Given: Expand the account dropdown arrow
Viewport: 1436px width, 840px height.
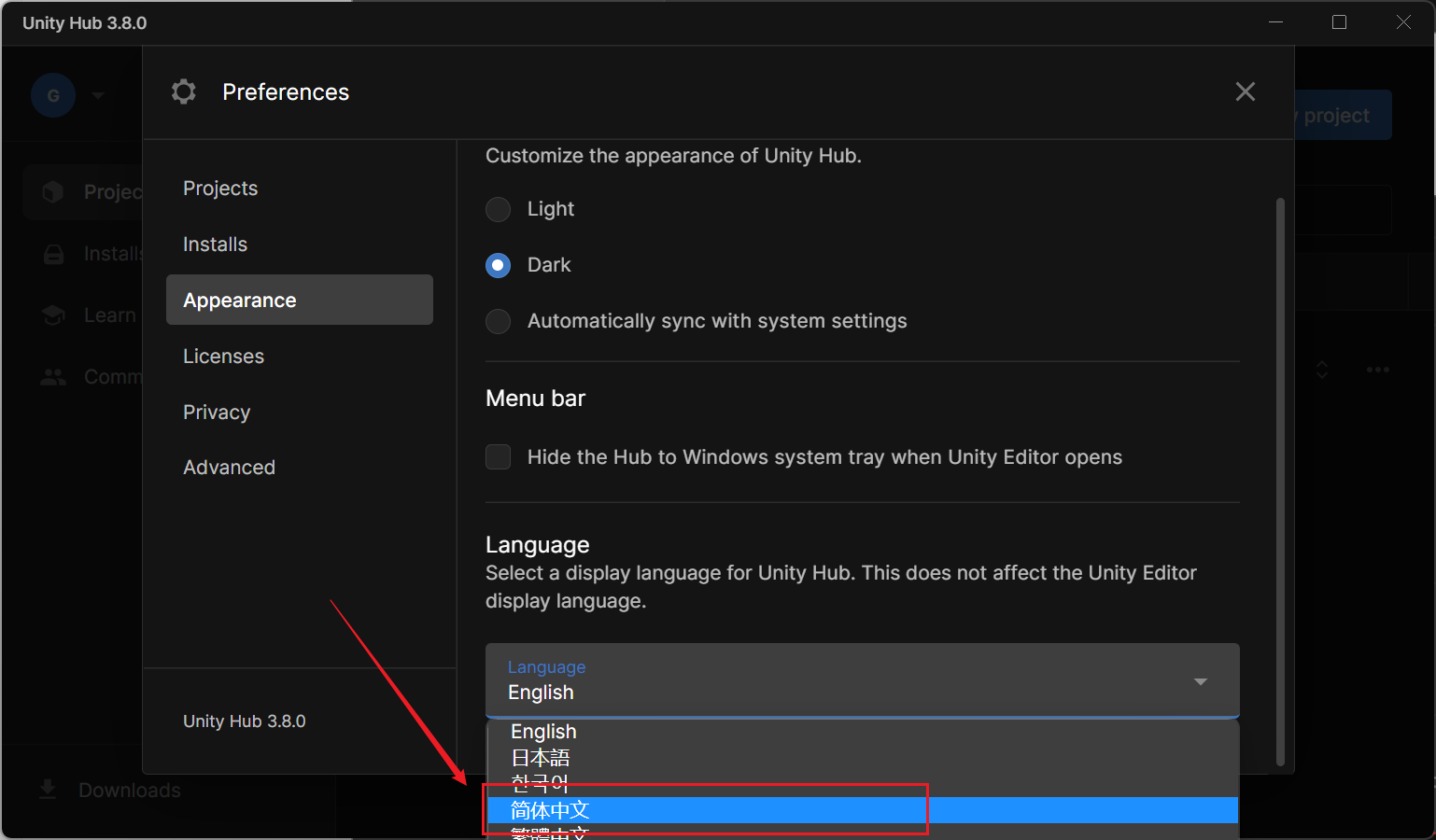Looking at the screenshot, I should pyautogui.click(x=98, y=95).
